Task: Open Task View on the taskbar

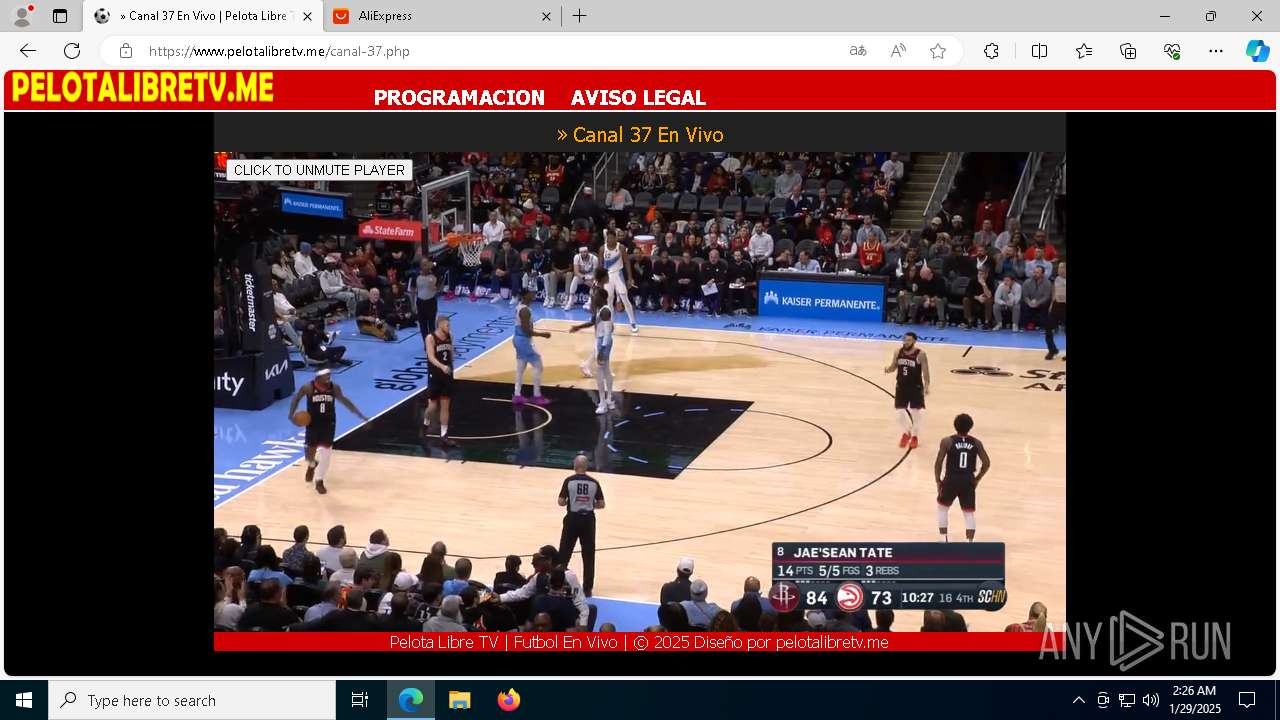Action: (360, 700)
